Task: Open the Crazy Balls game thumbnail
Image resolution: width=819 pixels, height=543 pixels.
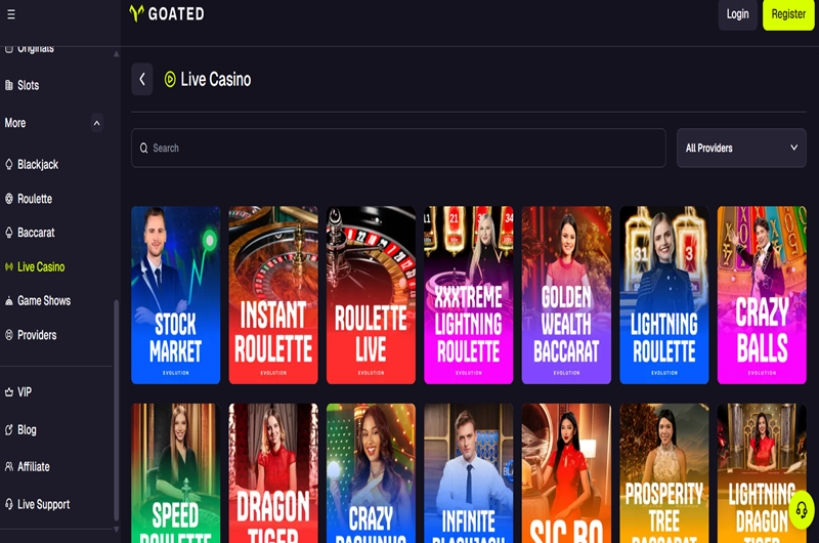Action: click(x=762, y=295)
